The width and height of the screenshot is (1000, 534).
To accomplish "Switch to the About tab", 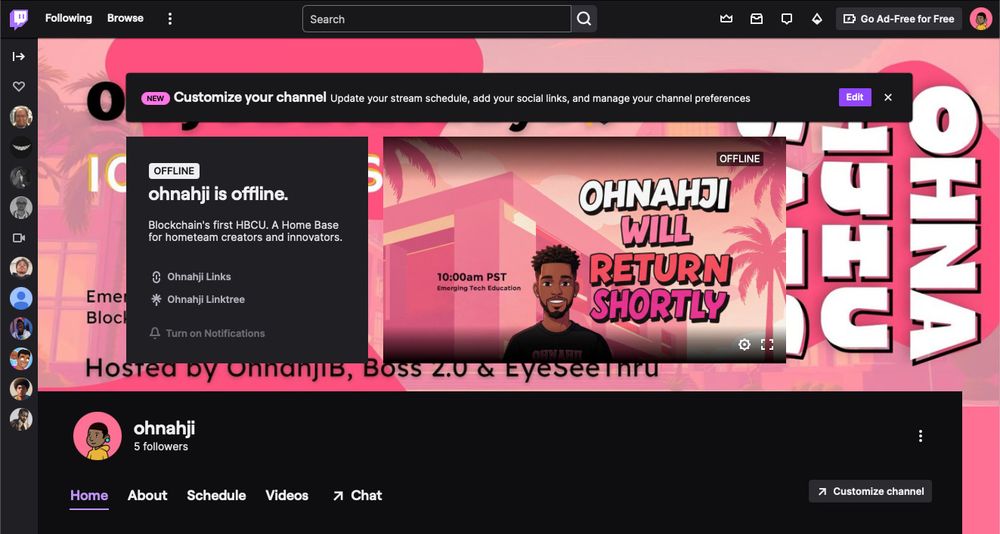I will [147, 495].
